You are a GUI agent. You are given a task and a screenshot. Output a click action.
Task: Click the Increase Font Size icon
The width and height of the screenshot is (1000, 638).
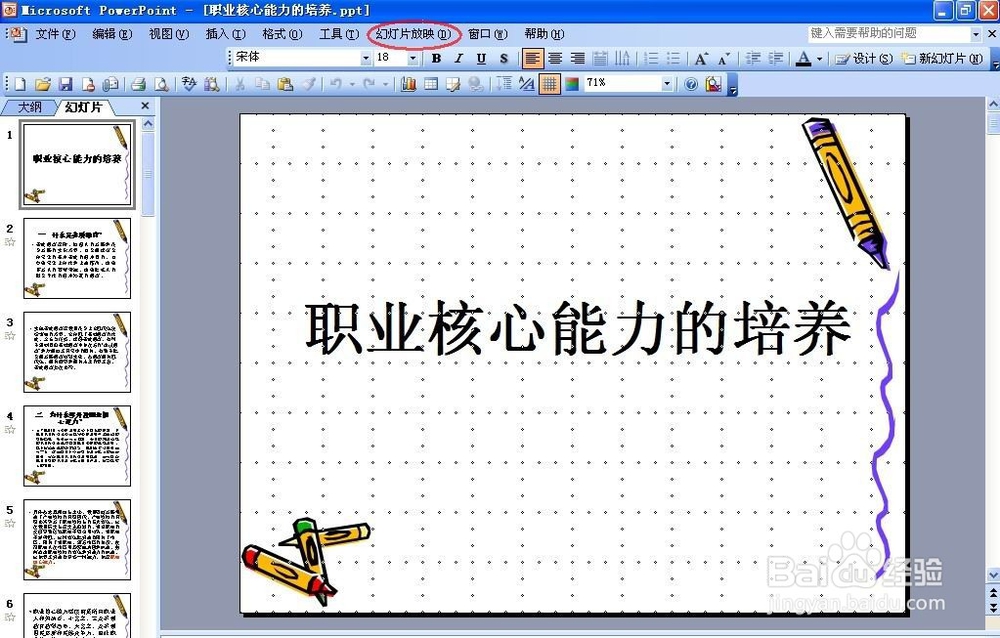(x=701, y=59)
